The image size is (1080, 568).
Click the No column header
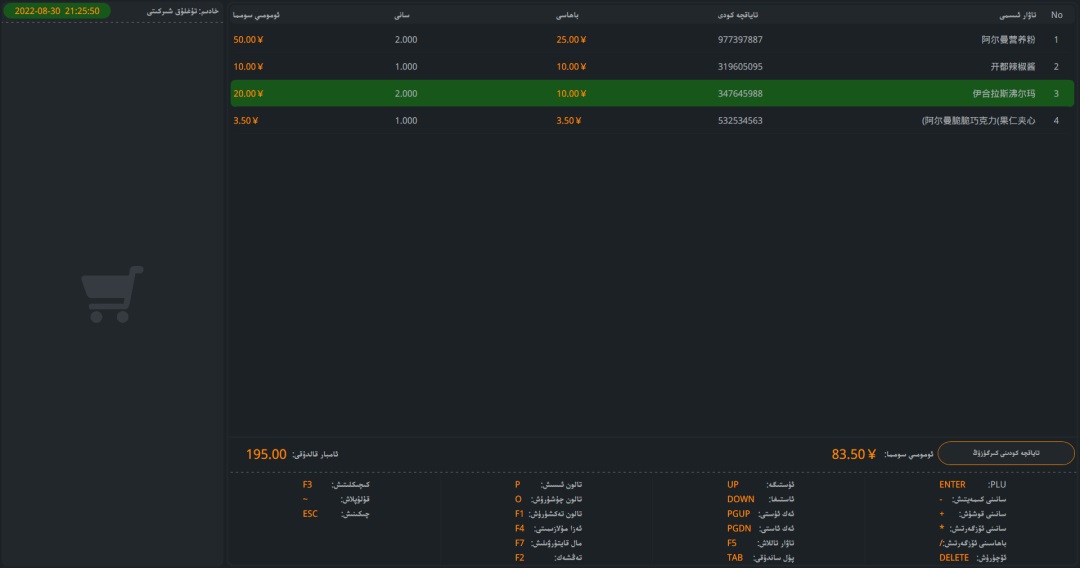1056,15
